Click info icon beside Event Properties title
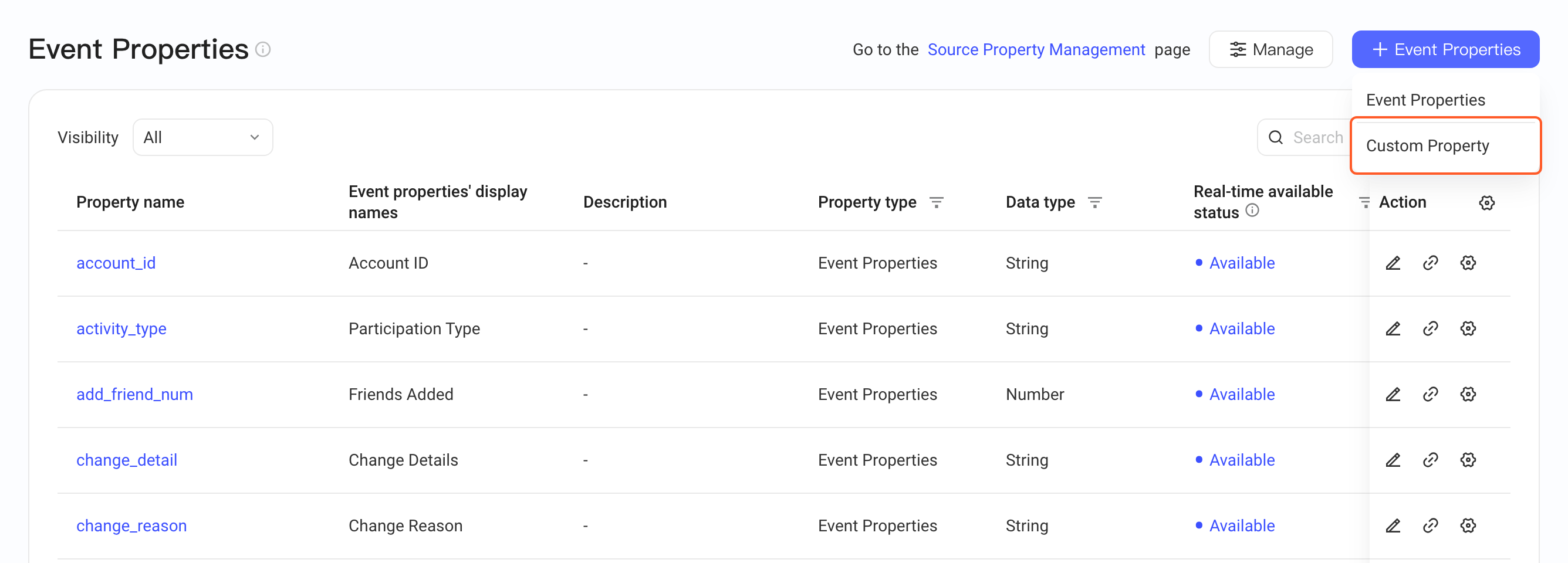 262,49
